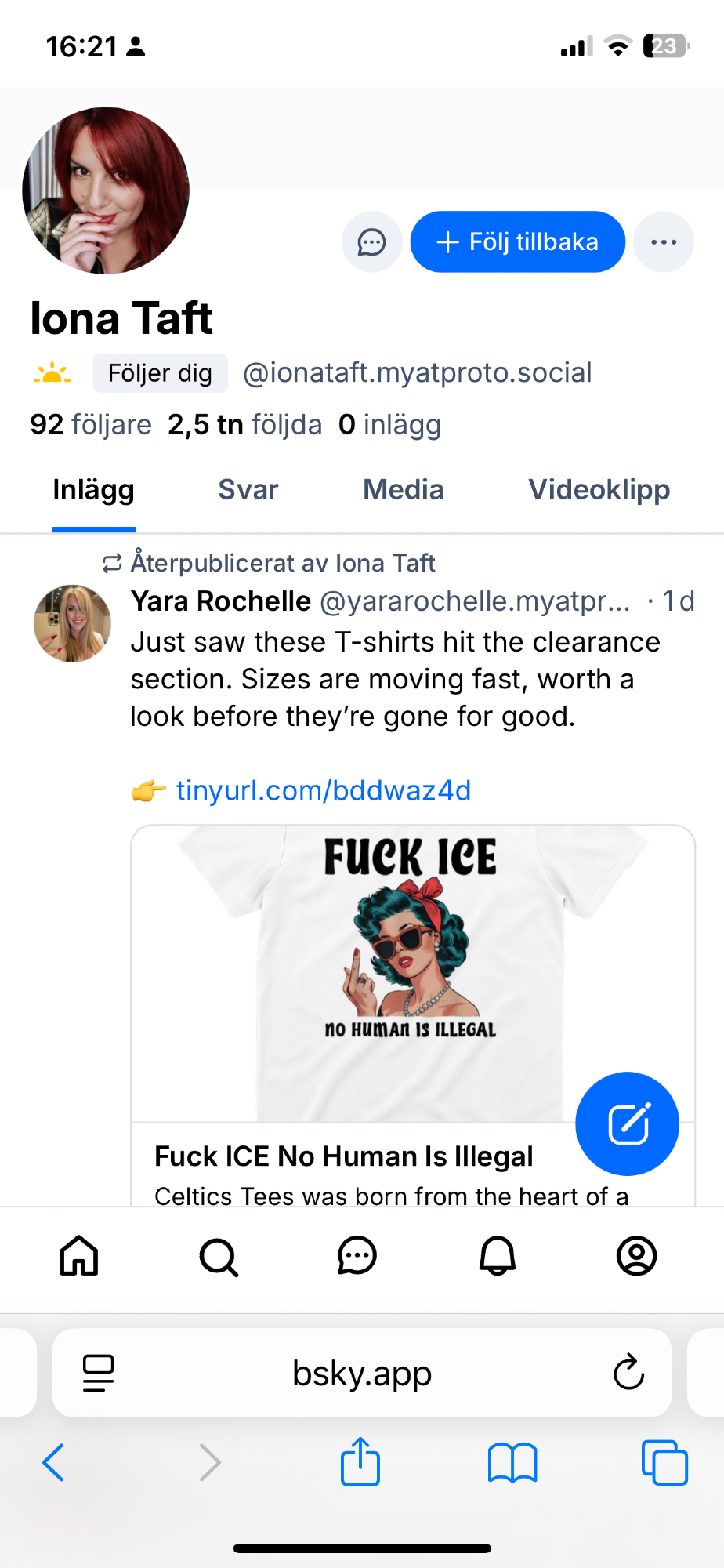This screenshot has width=724, height=1568.
Task: Open direct message chat with Iona Taft
Action: (371, 242)
